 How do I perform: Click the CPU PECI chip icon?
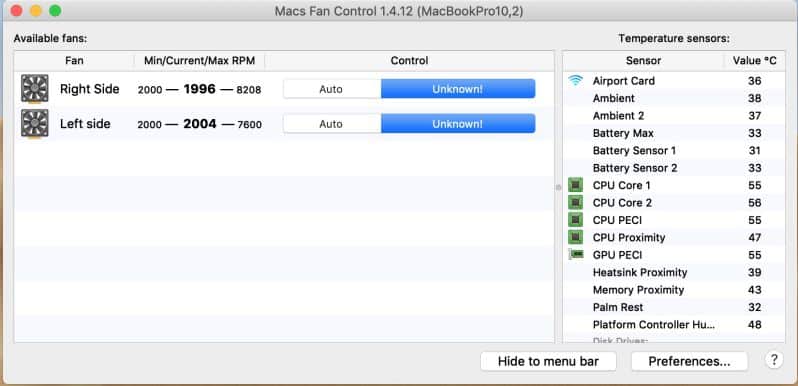tap(576, 219)
